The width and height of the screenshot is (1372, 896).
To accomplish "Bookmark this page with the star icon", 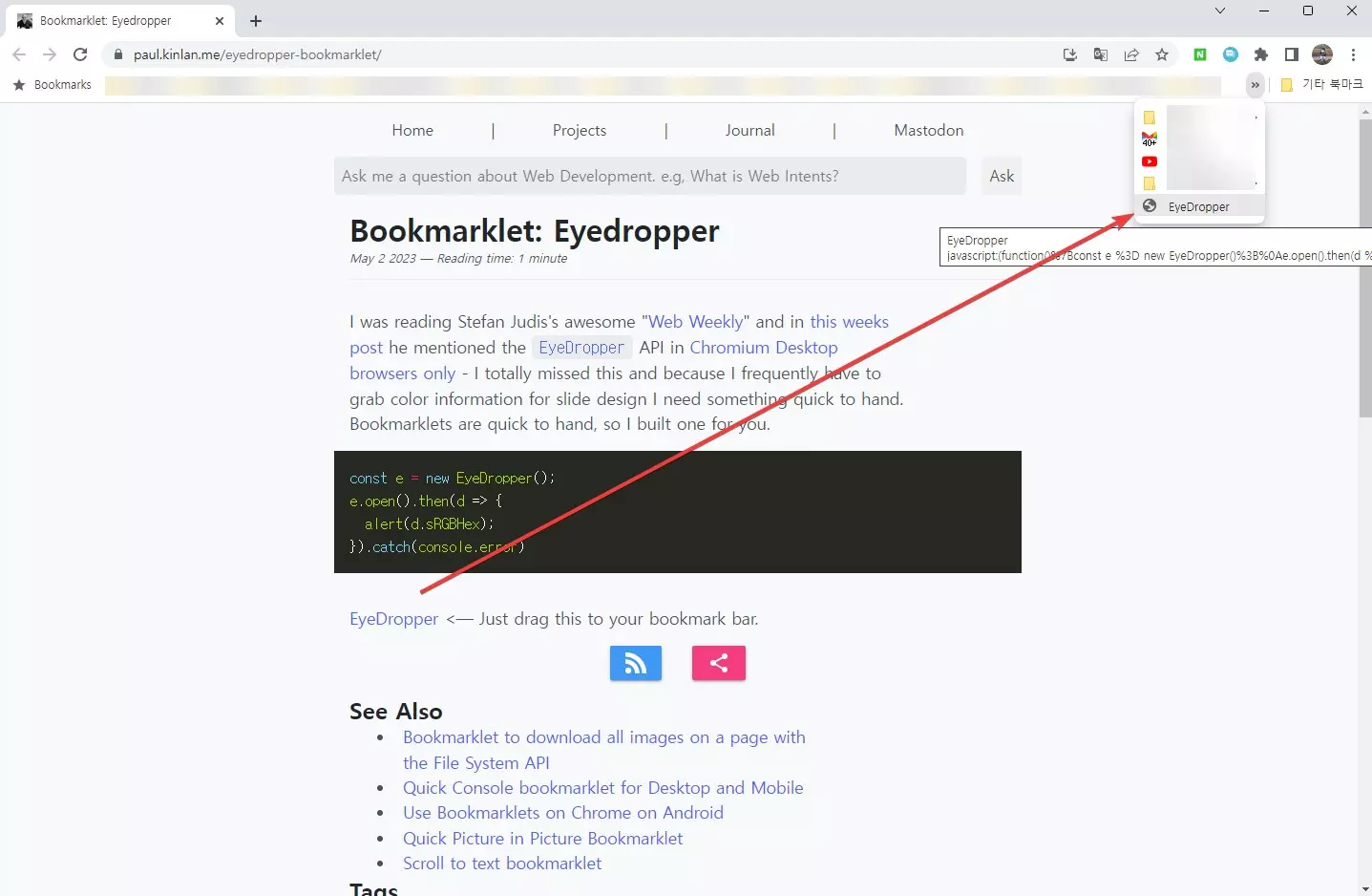I will (x=1162, y=54).
